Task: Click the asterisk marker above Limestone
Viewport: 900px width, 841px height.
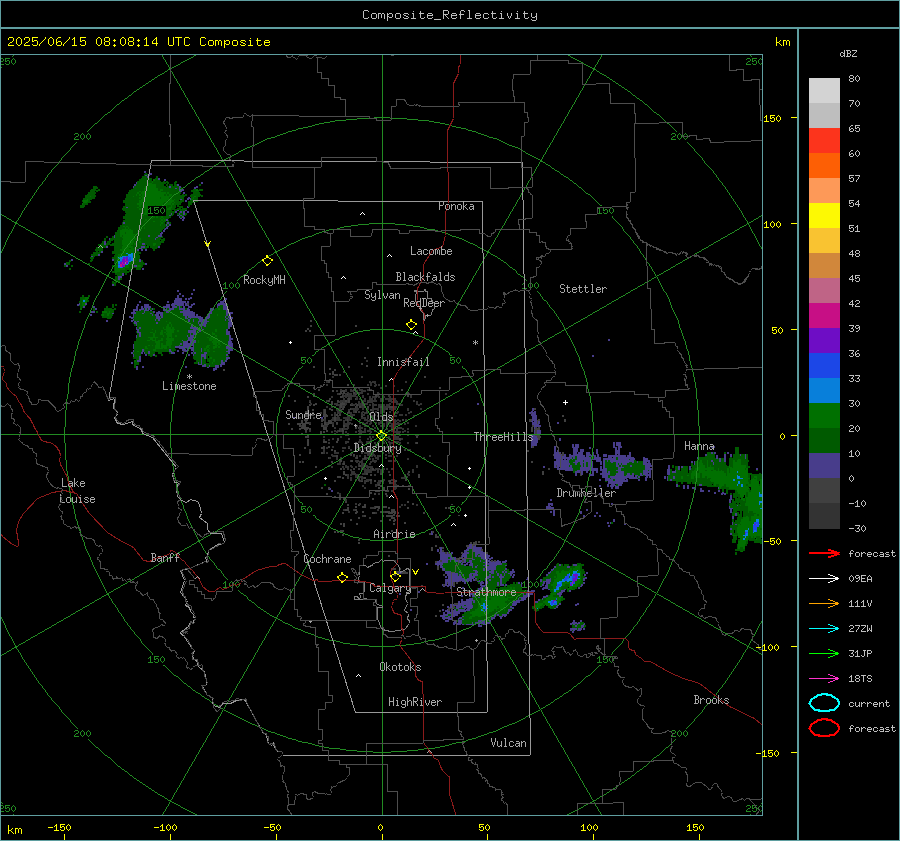Action: pyautogui.click(x=189, y=377)
